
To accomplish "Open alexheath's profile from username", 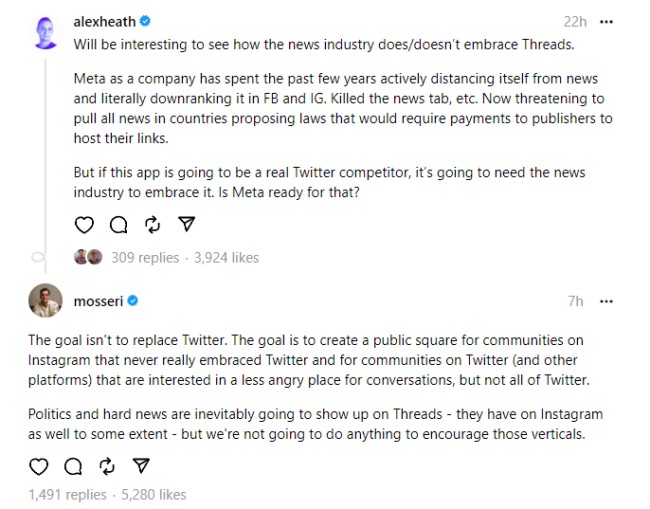I will point(104,22).
